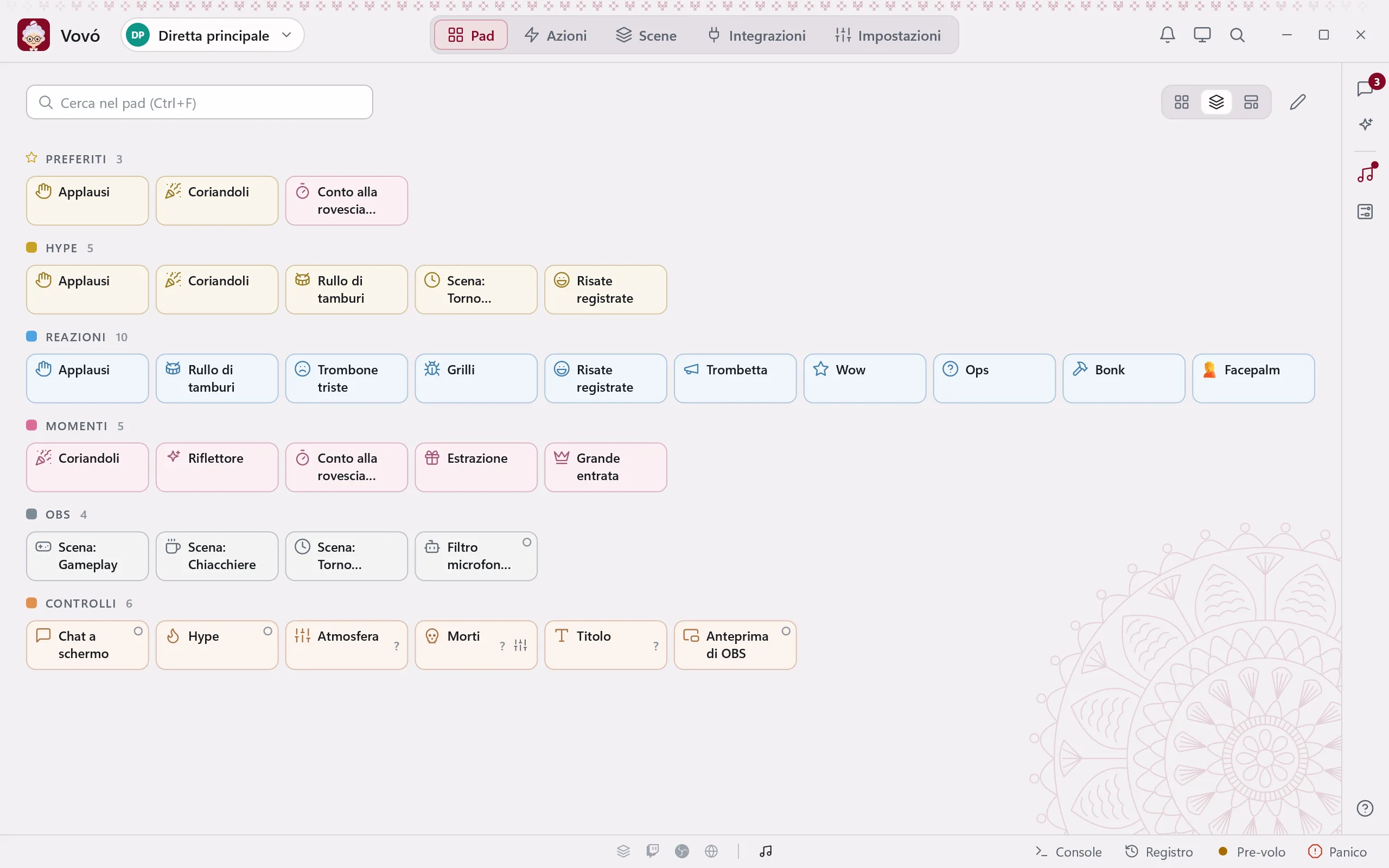Screen dimensions: 1389x868
Task: Open the music notes sidebar panel
Action: 1366,173
